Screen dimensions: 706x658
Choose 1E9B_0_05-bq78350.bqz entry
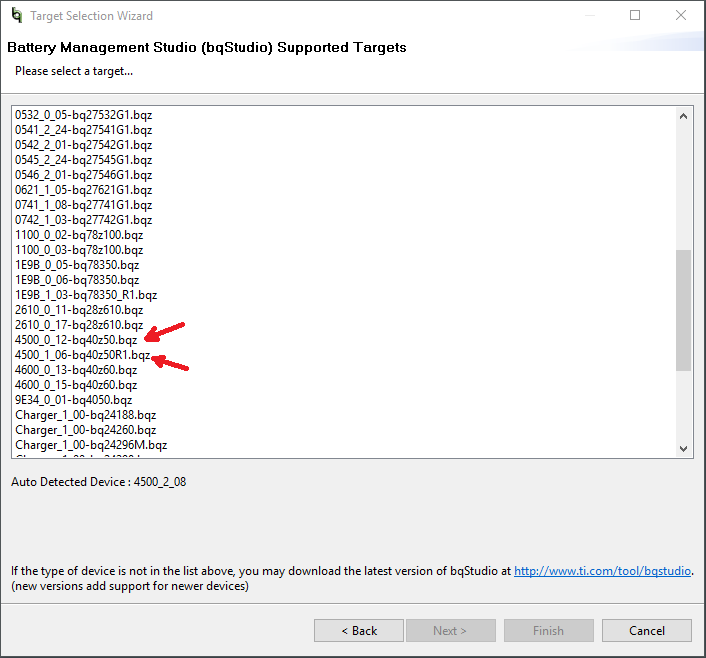tap(77, 265)
